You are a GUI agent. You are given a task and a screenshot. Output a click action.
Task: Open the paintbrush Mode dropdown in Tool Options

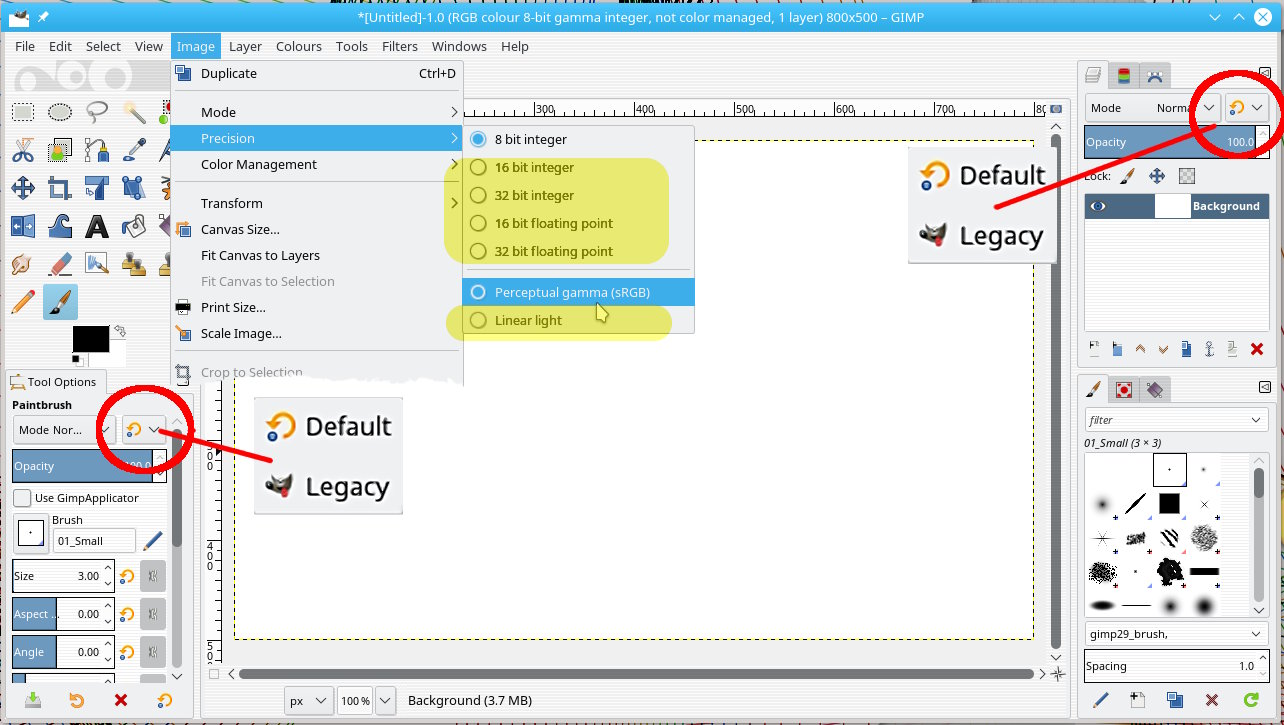point(64,430)
